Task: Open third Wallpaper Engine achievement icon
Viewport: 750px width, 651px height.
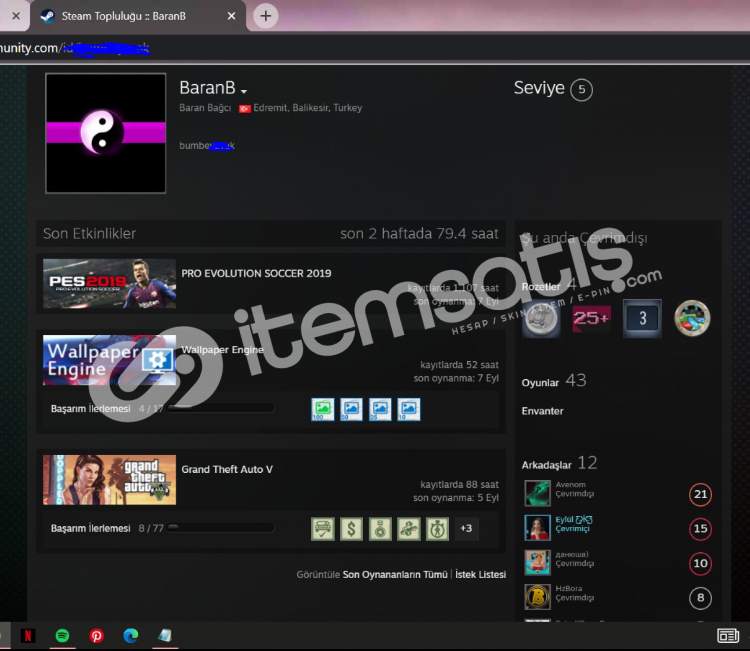Action: (380, 409)
